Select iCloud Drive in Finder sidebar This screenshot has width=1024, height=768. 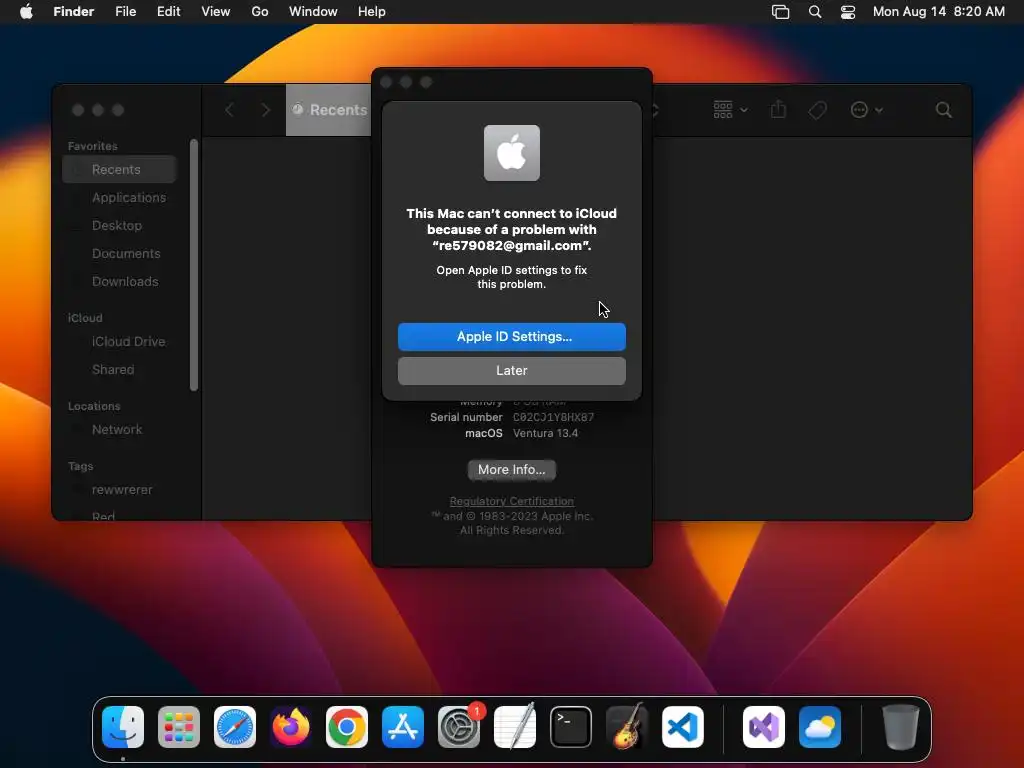(120, 342)
